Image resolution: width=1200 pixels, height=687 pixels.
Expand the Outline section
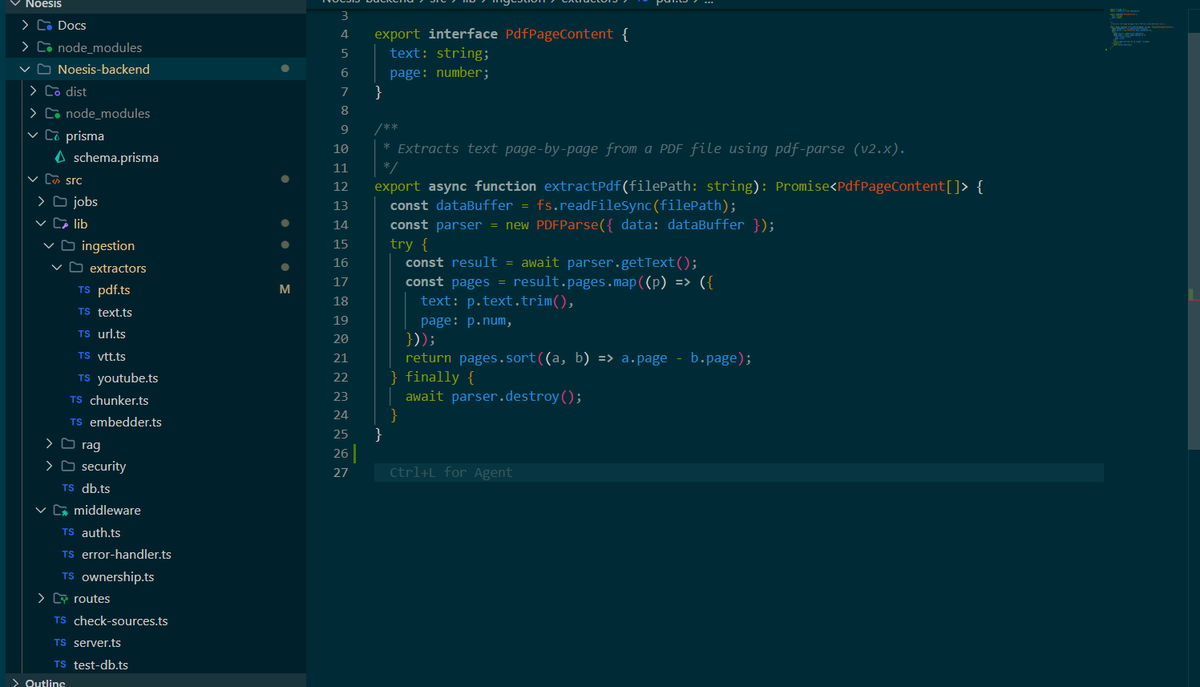point(14,683)
